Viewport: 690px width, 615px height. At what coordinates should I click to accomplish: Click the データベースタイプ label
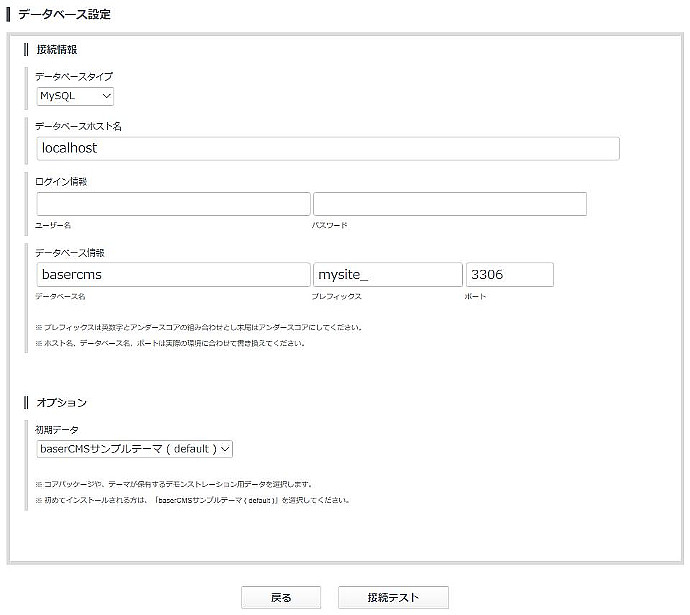click(74, 76)
